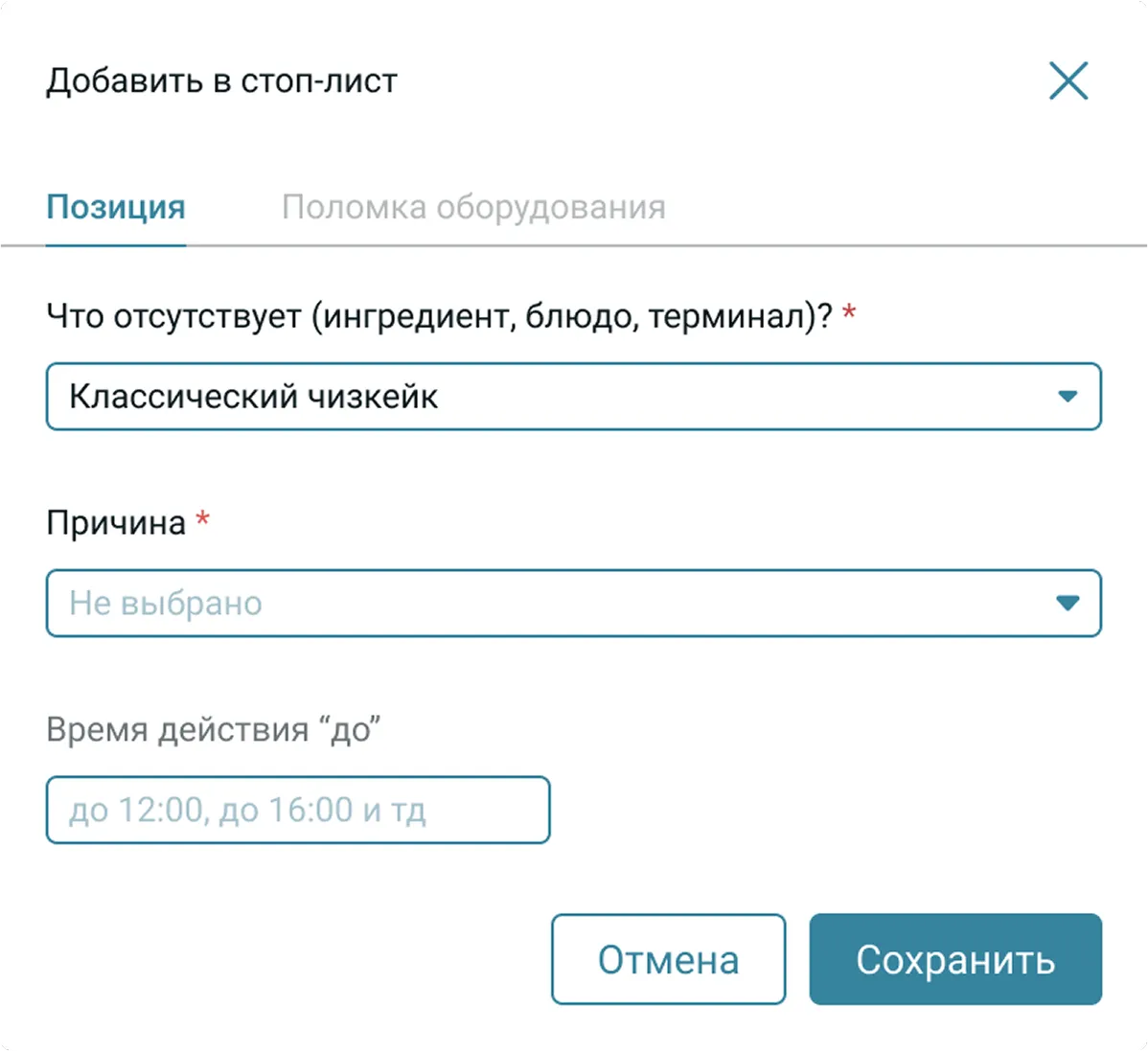Save the entry with the Сохранить button
This screenshot has width=1148, height=1052.
point(955,959)
